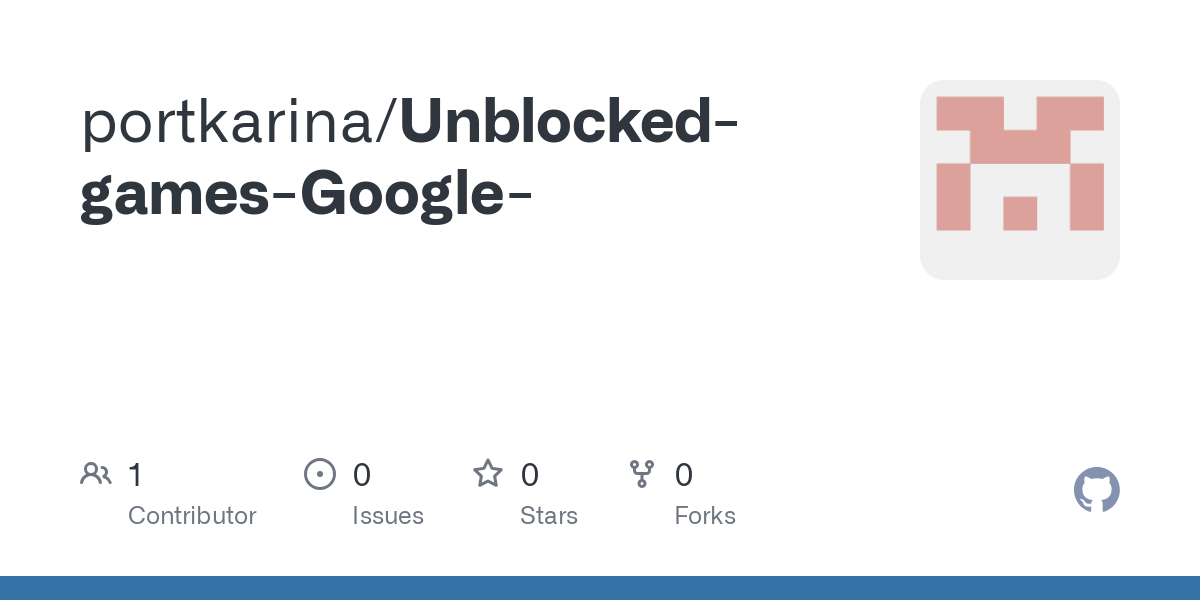Image resolution: width=1200 pixels, height=600 pixels.
Task: Click the star outline icon
Action: pos(488,473)
